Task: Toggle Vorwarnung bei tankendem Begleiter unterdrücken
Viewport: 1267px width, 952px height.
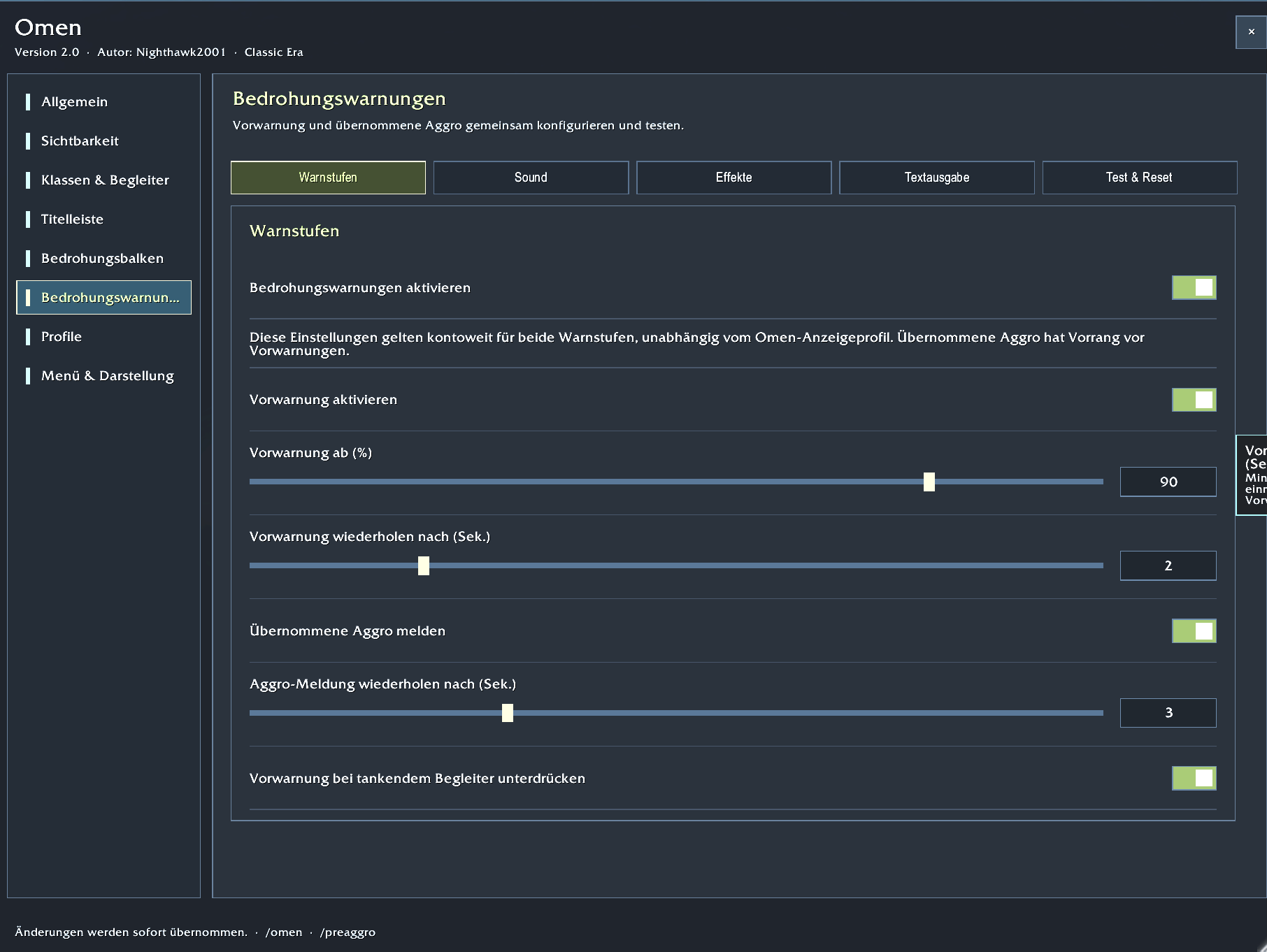Action: [1194, 778]
